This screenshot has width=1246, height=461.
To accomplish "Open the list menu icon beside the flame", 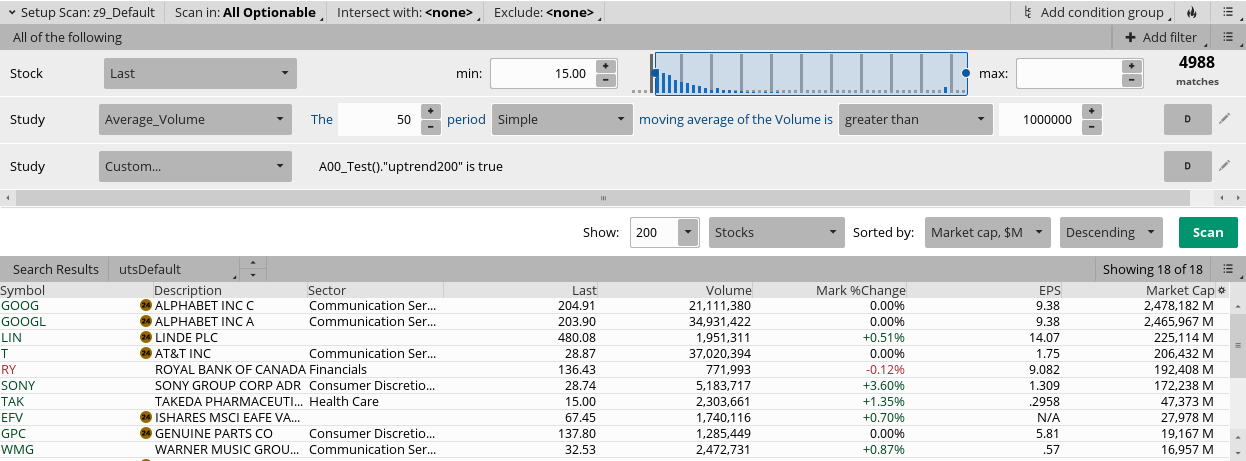I will click(1227, 13).
